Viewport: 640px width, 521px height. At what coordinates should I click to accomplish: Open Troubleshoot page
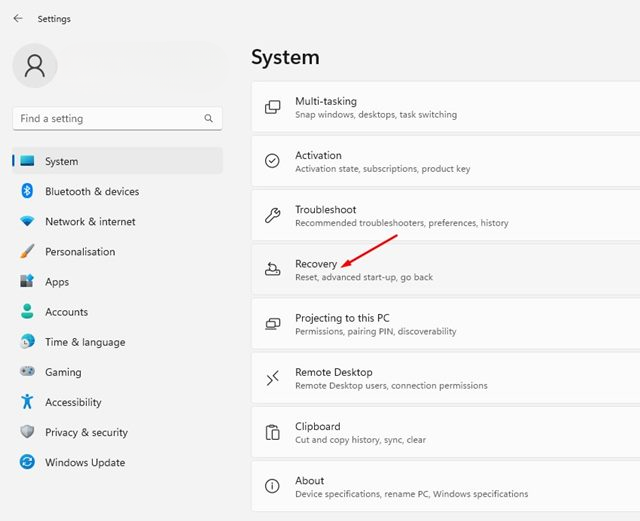coord(446,215)
